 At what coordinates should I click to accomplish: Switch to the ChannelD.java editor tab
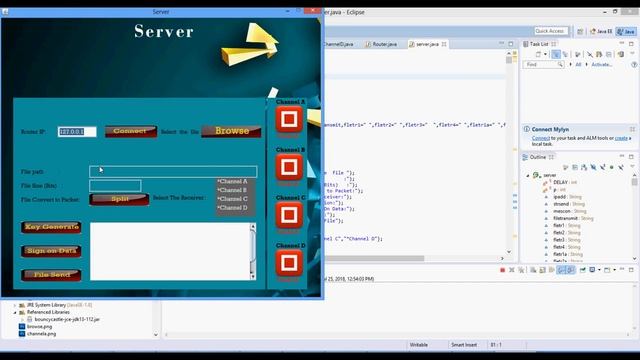[x=338, y=44]
